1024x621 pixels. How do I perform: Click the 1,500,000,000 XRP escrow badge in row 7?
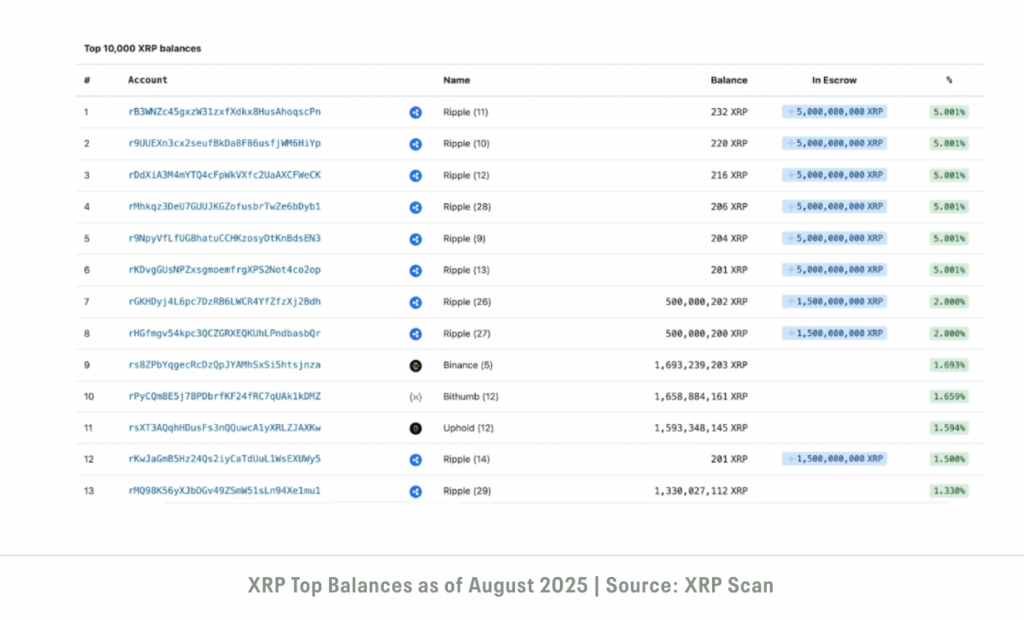[x=834, y=302]
